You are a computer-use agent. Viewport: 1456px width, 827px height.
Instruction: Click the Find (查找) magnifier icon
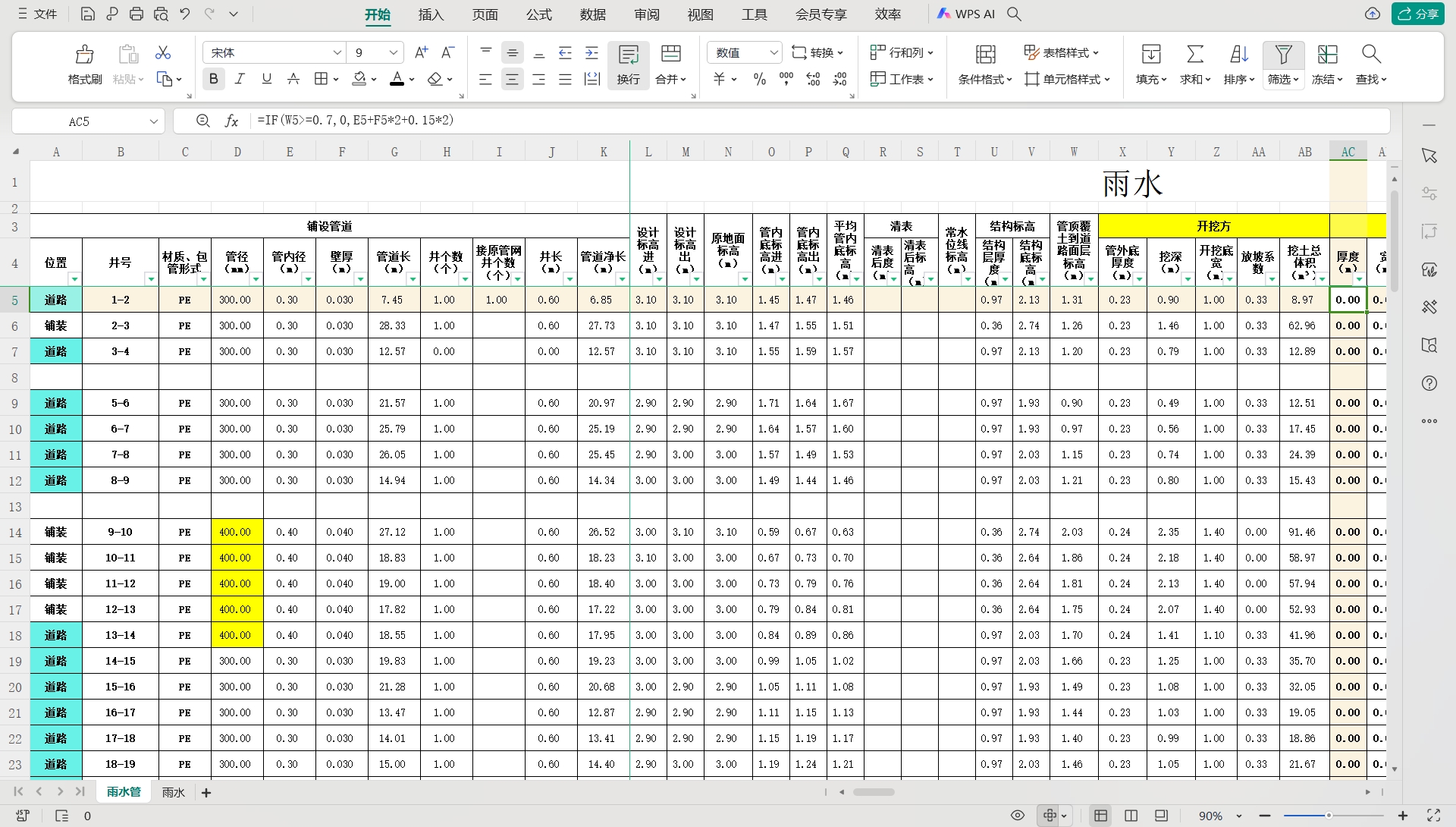[1370, 54]
